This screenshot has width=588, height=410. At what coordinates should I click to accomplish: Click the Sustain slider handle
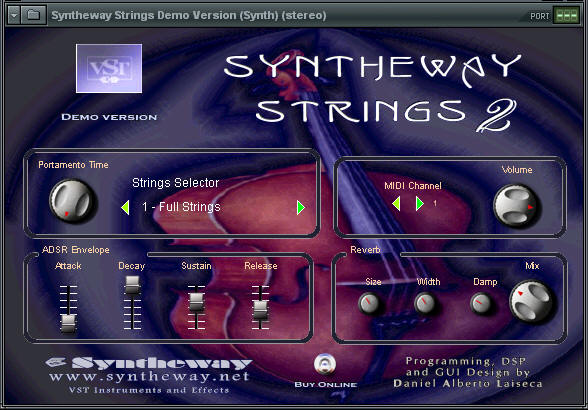pos(196,302)
